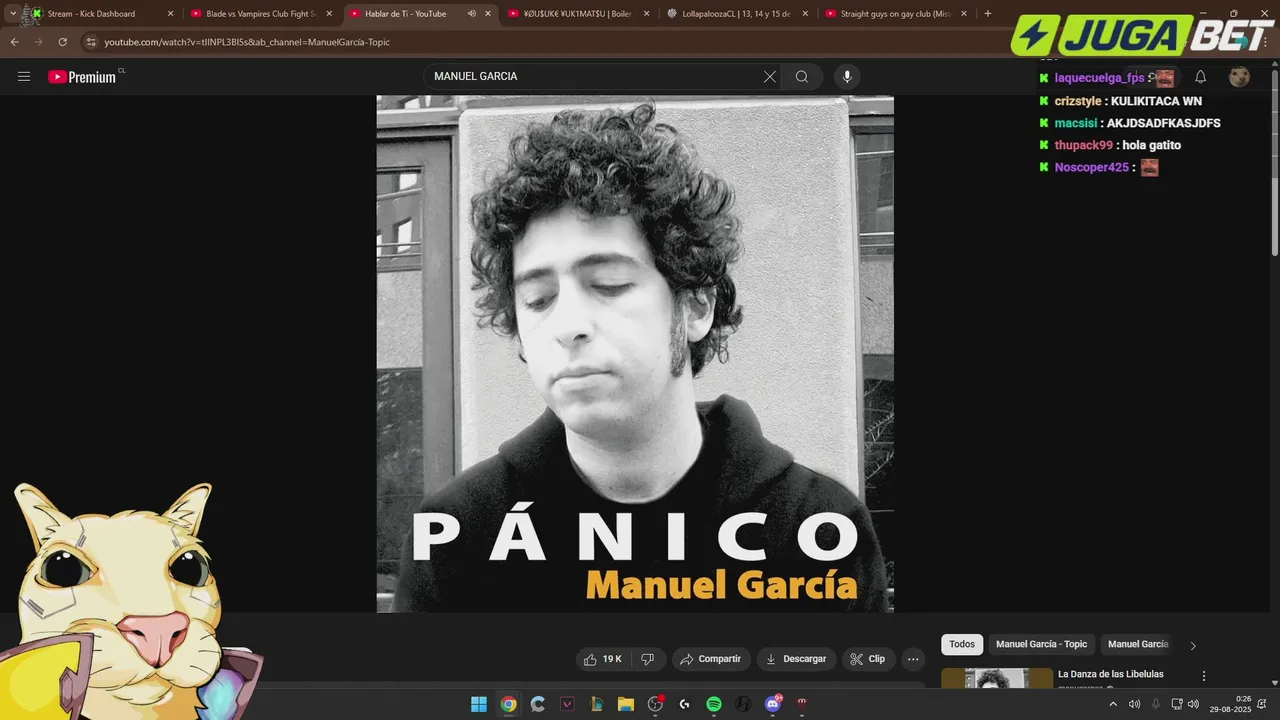The height and width of the screenshot is (720, 1280).
Task: Open more actions three-dot menu
Action: point(912,659)
